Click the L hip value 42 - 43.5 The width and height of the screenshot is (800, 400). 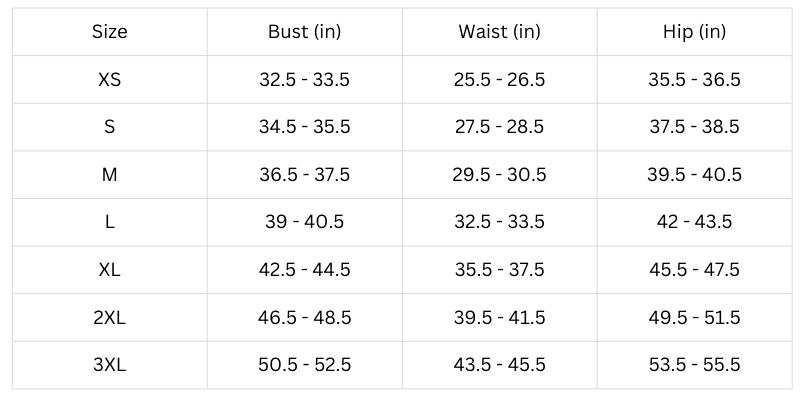click(694, 222)
